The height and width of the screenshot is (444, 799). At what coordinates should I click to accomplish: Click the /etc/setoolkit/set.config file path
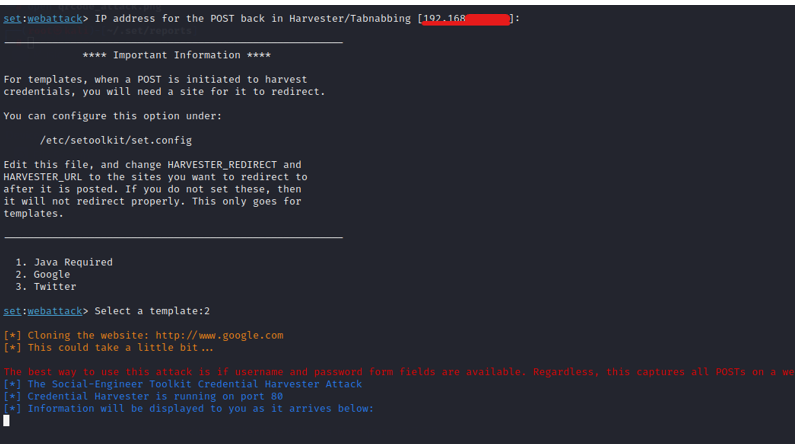tap(115, 140)
